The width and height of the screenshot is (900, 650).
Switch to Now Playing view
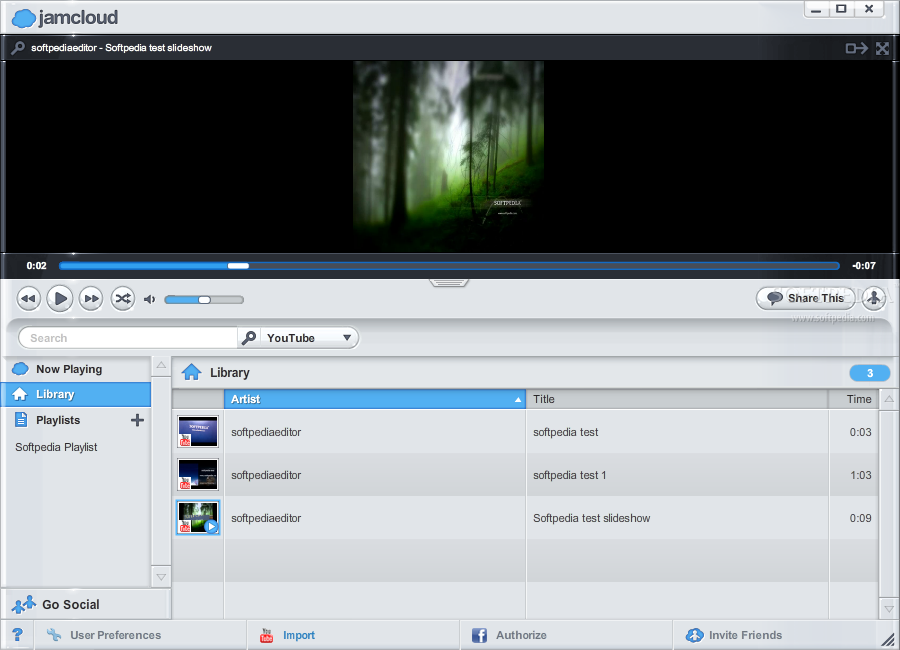tap(76, 369)
